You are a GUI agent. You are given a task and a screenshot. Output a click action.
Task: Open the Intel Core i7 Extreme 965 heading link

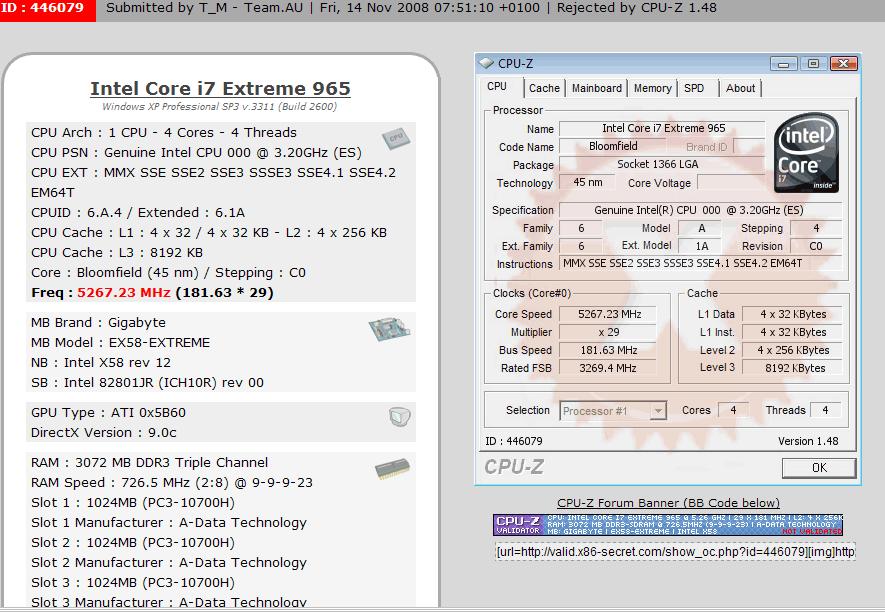pos(220,89)
